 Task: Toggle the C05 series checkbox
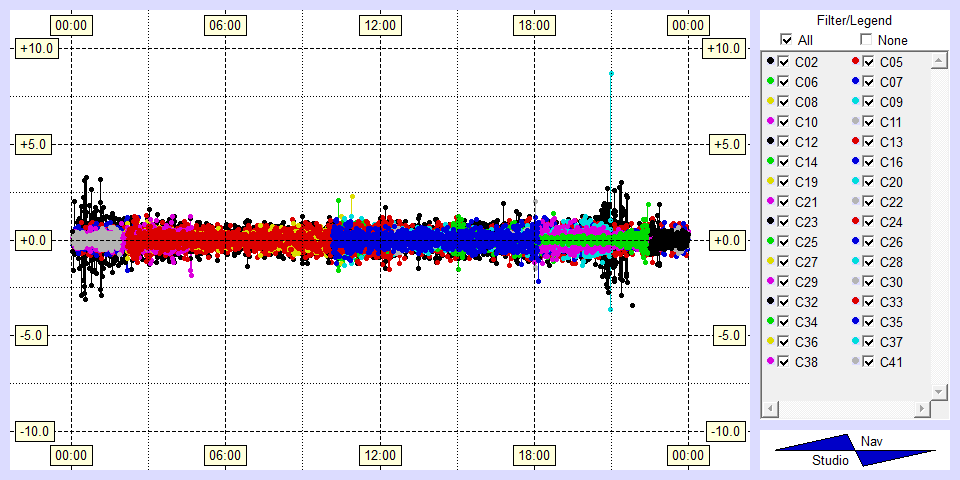click(x=869, y=62)
